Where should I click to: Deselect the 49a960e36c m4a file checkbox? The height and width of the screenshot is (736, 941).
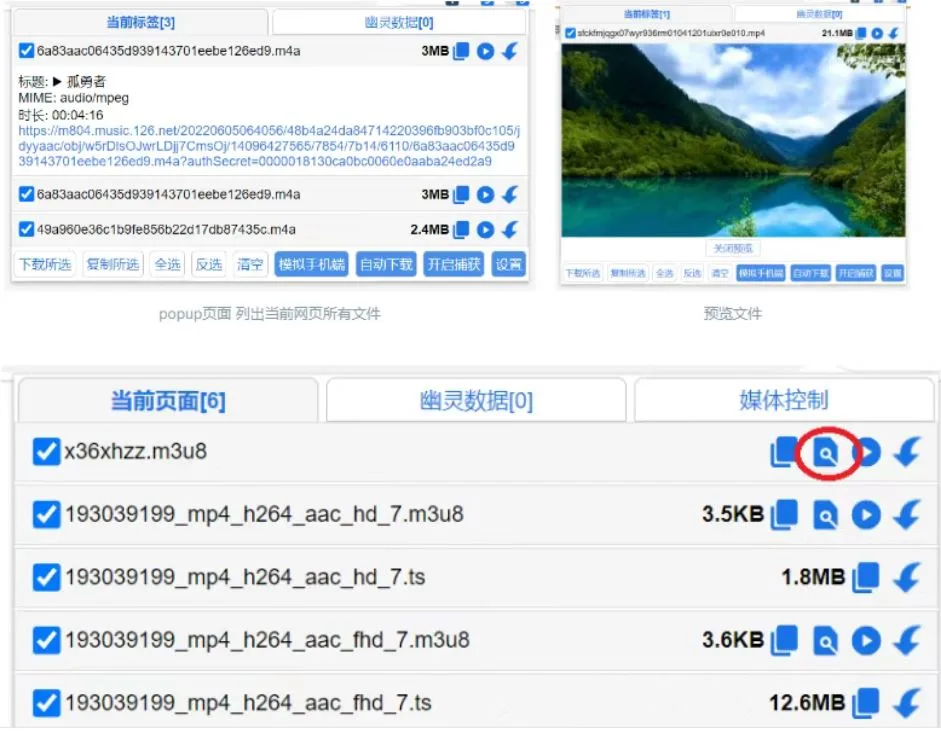26,230
